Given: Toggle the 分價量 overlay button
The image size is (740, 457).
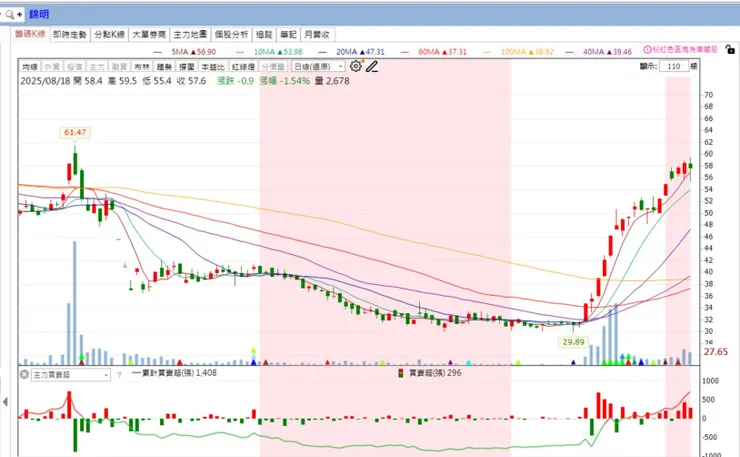Looking at the screenshot, I should [x=273, y=67].
